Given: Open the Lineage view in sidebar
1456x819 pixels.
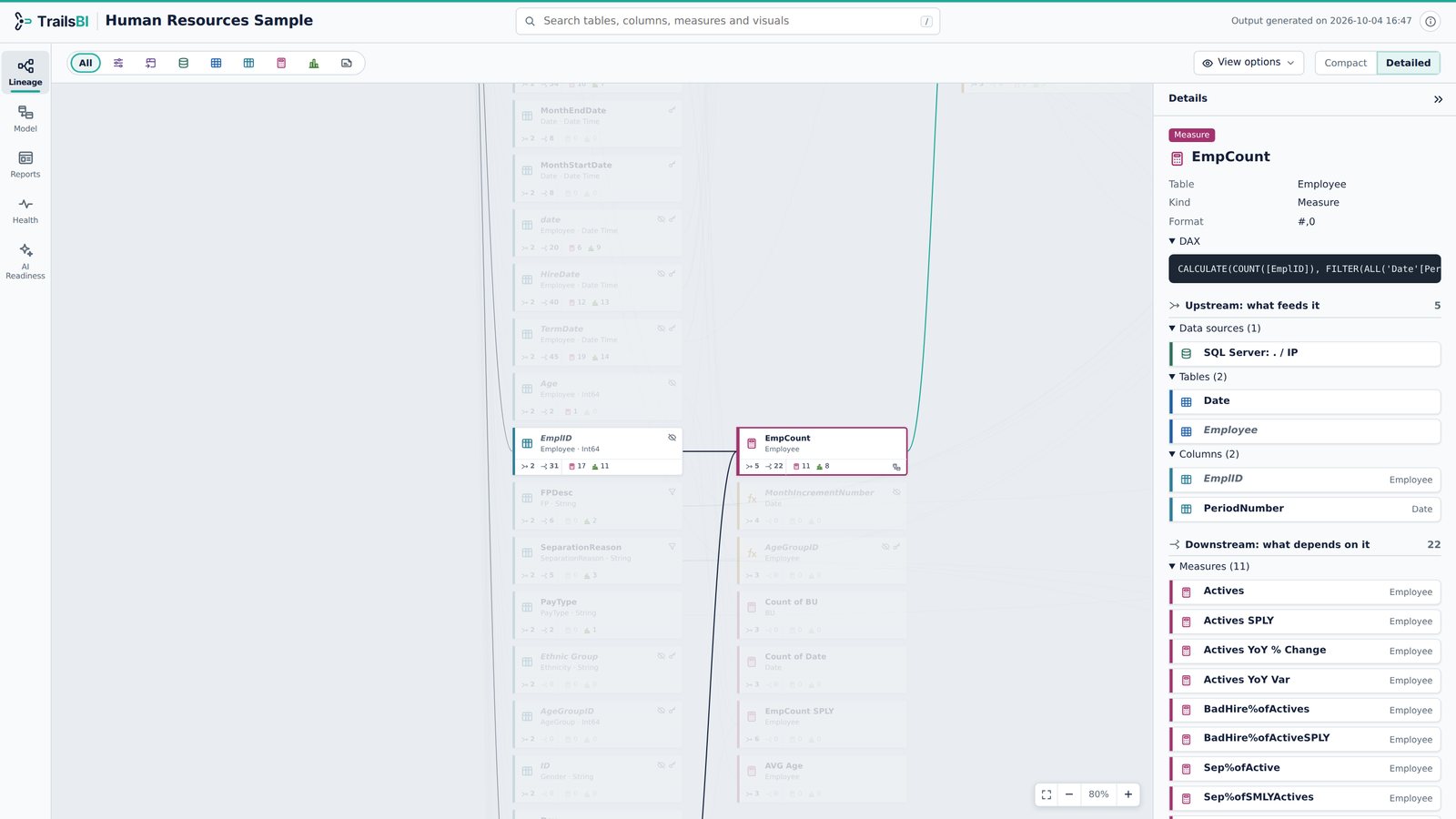Looking at the screenshot, I should point(25,73).
